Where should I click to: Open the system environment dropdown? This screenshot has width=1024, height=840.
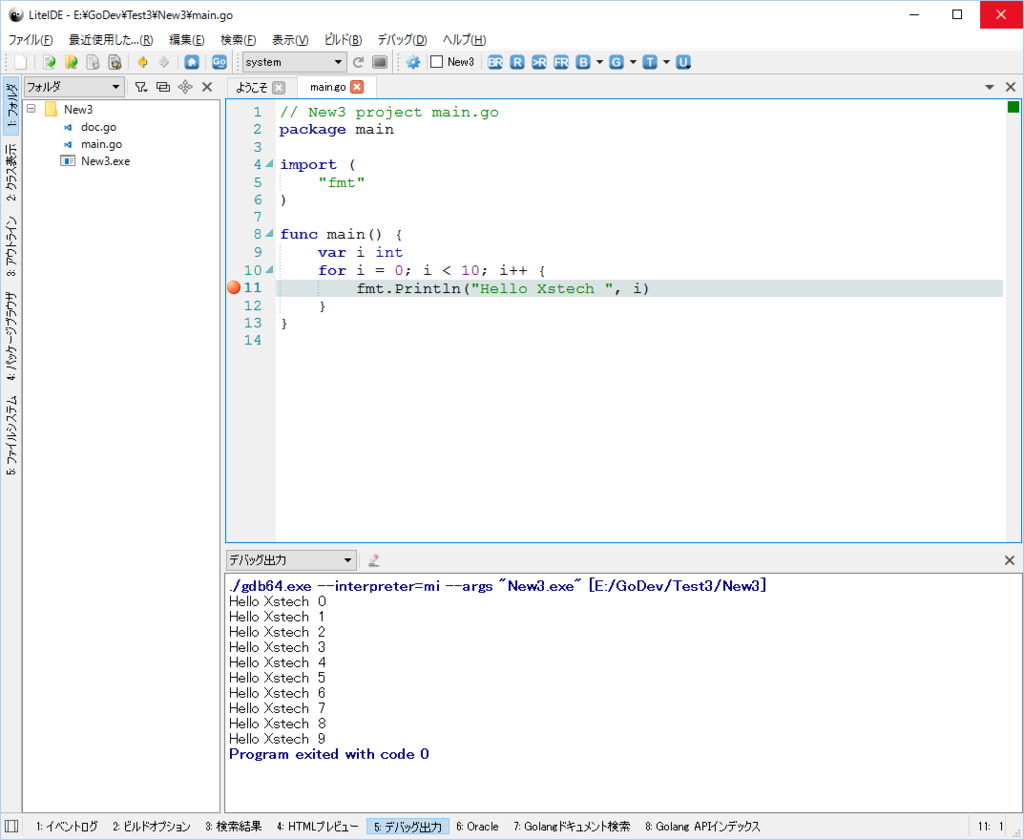[294, 62]
